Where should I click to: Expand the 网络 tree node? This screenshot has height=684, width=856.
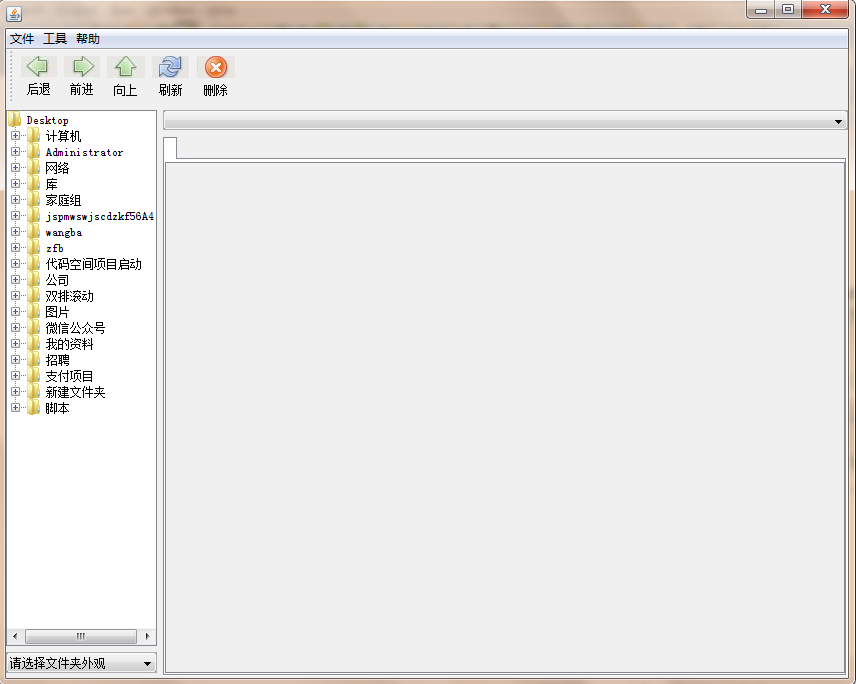coord(15,168)
